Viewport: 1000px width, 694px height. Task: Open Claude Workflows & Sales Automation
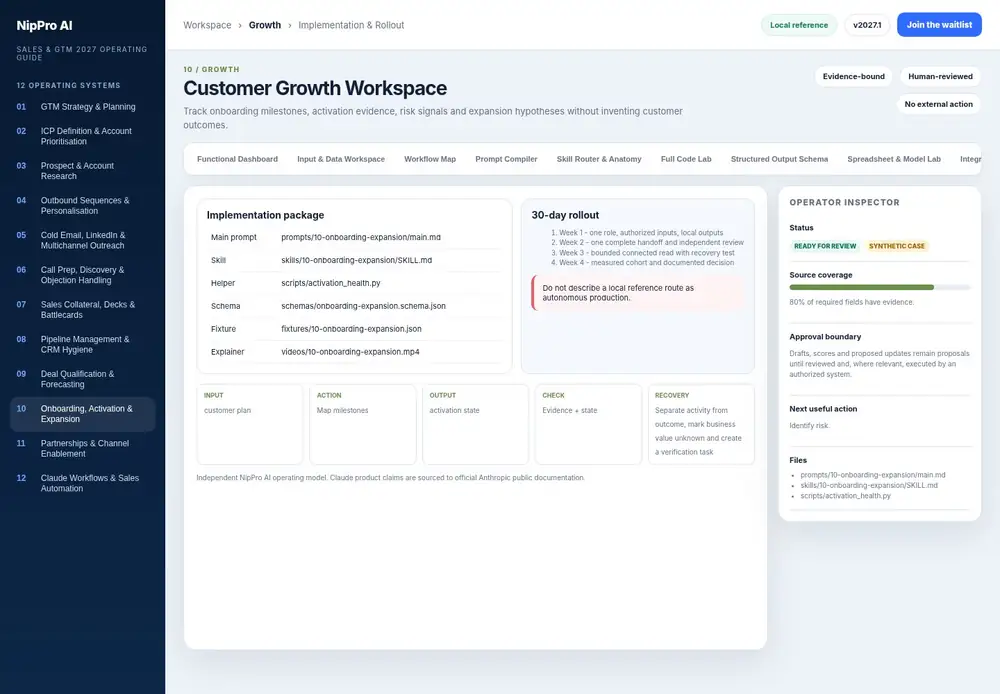[x=82, y=483]
